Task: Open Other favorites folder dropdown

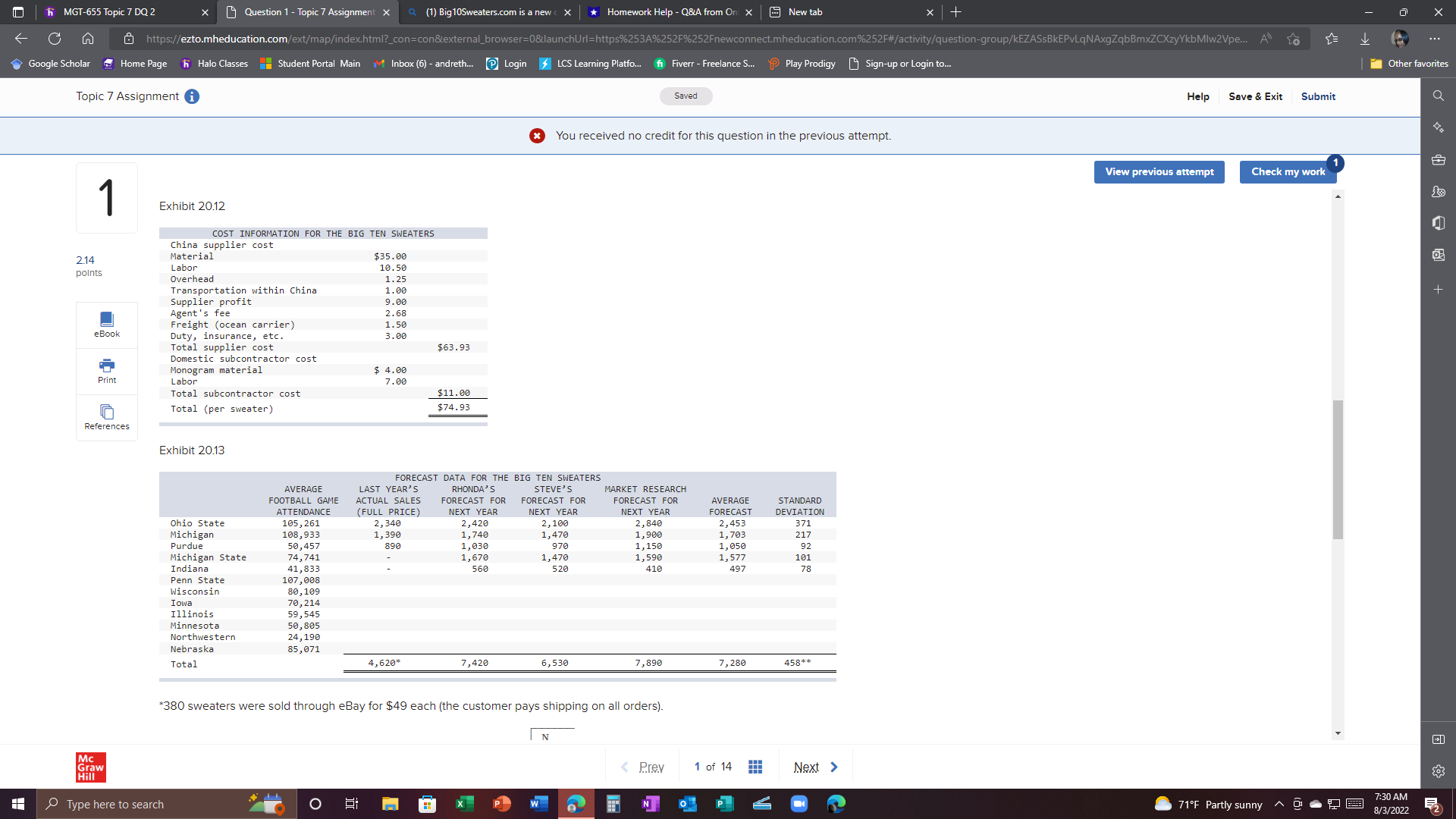Action: (1409, 64)
